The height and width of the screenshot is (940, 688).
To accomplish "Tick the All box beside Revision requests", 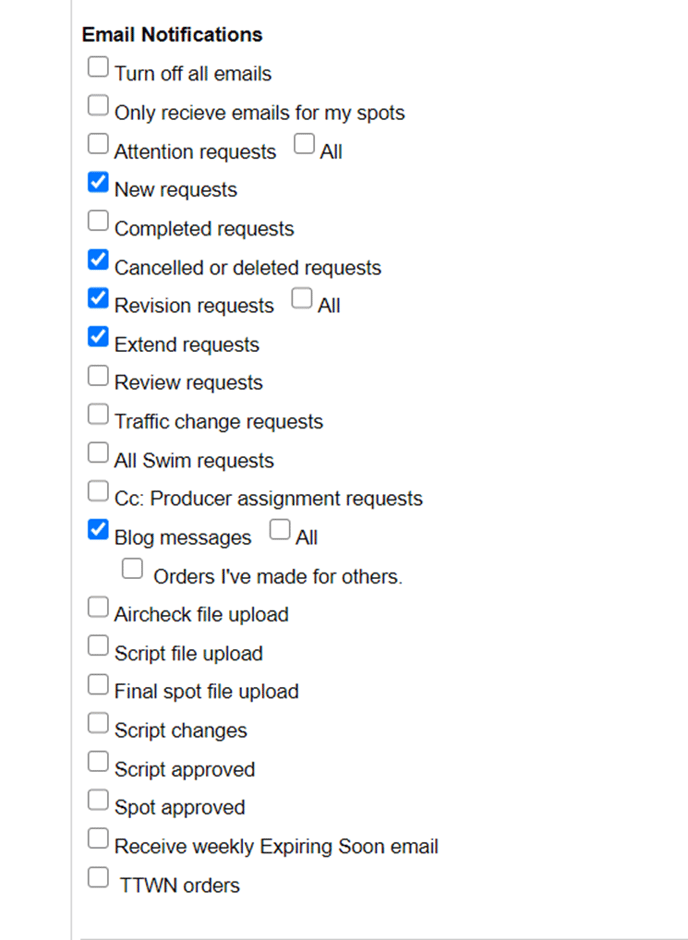I will click(x=301, y=298).
